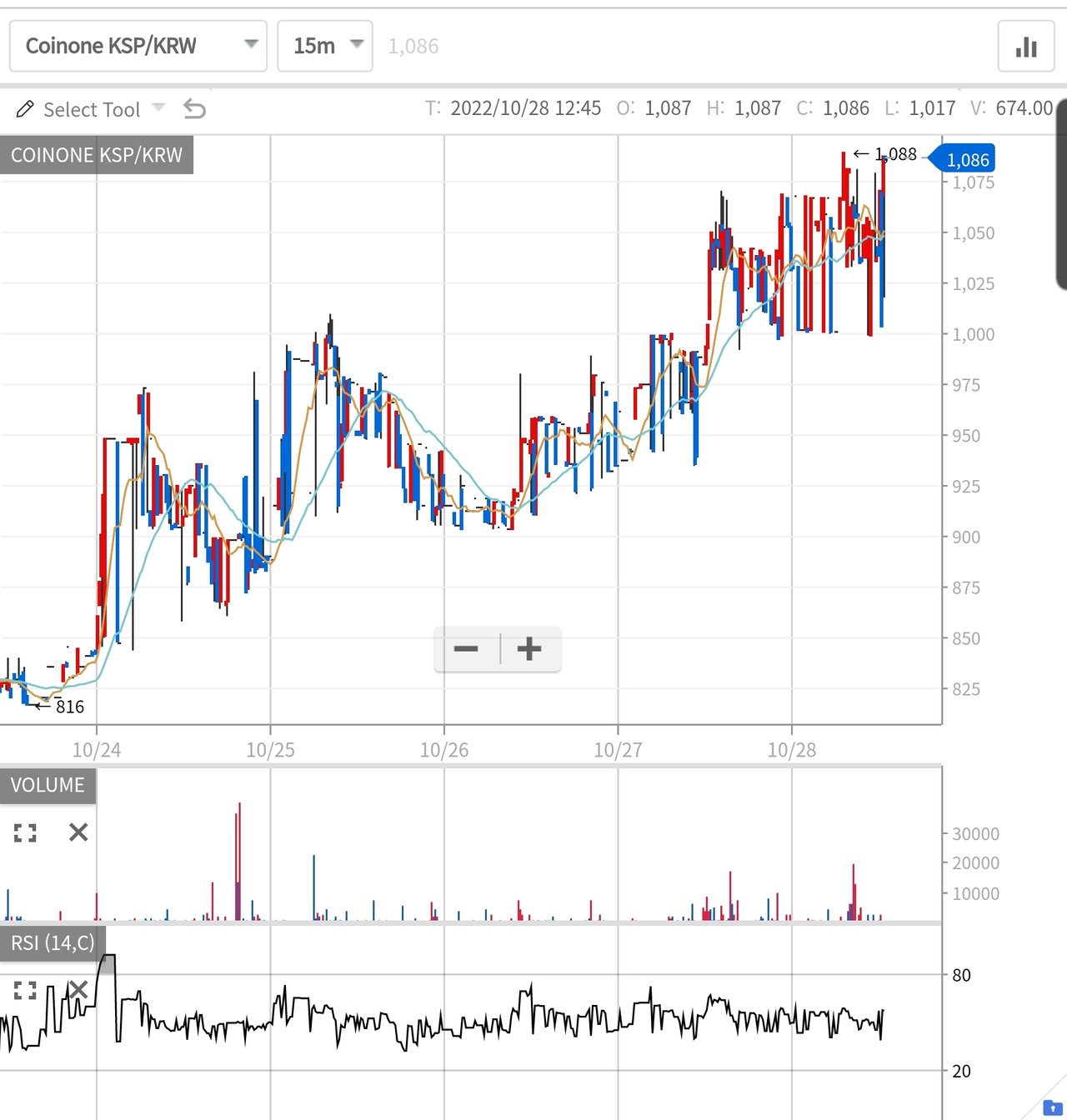Click the 925 price axis label
The height and width of the screenshot is (1120, 1067).
pyautogui.click(x=966, y=487)
